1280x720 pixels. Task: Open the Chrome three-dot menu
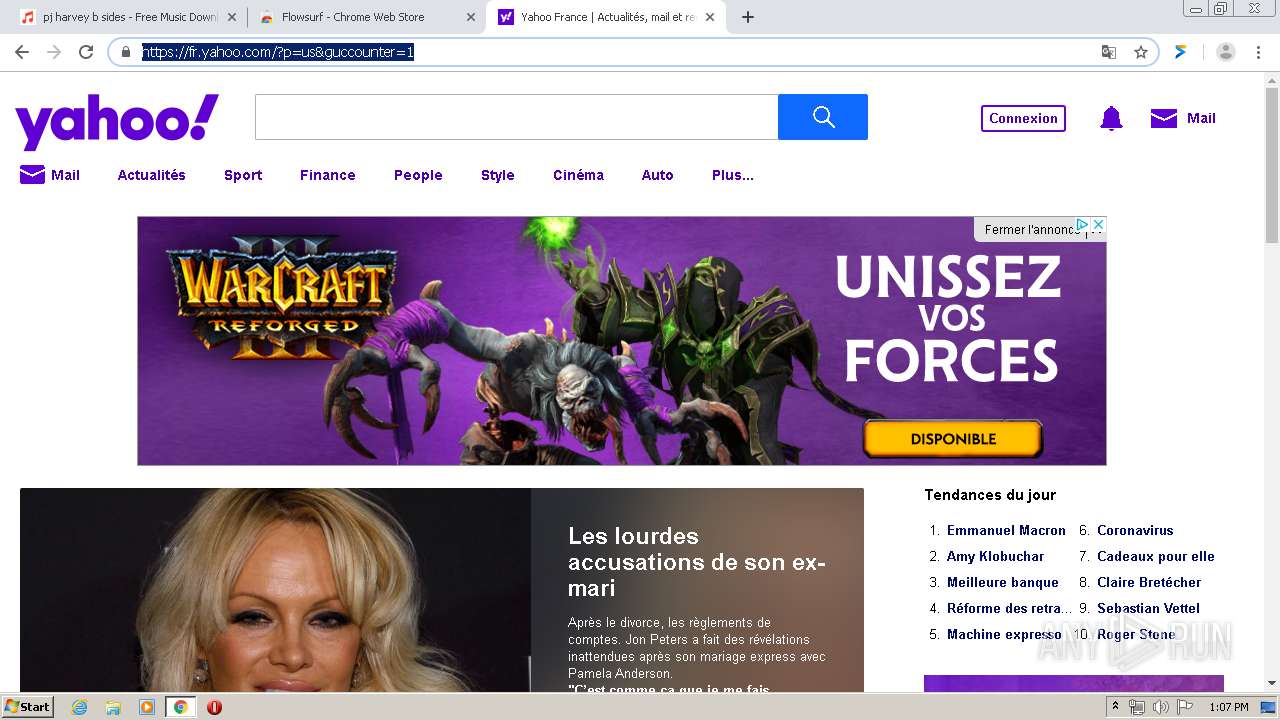coord(1259,52)
